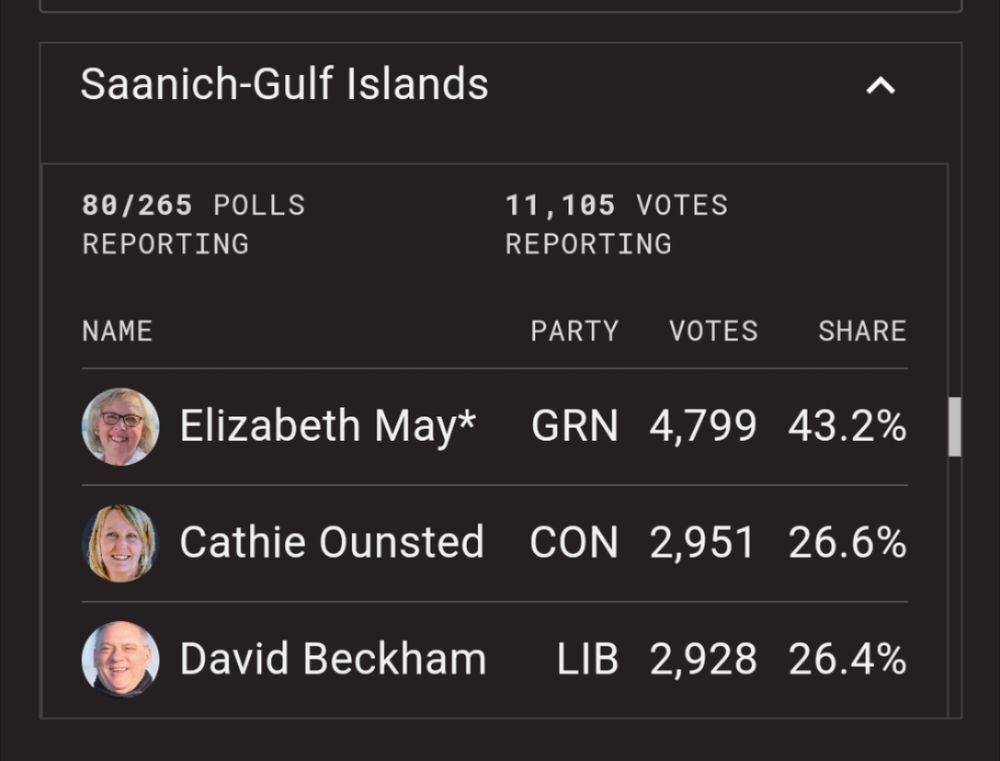This screenshot has height=761, width=1000.
Task: Select Elizabeth May's vote count of 4,799
Action: (x=704, y=426)
